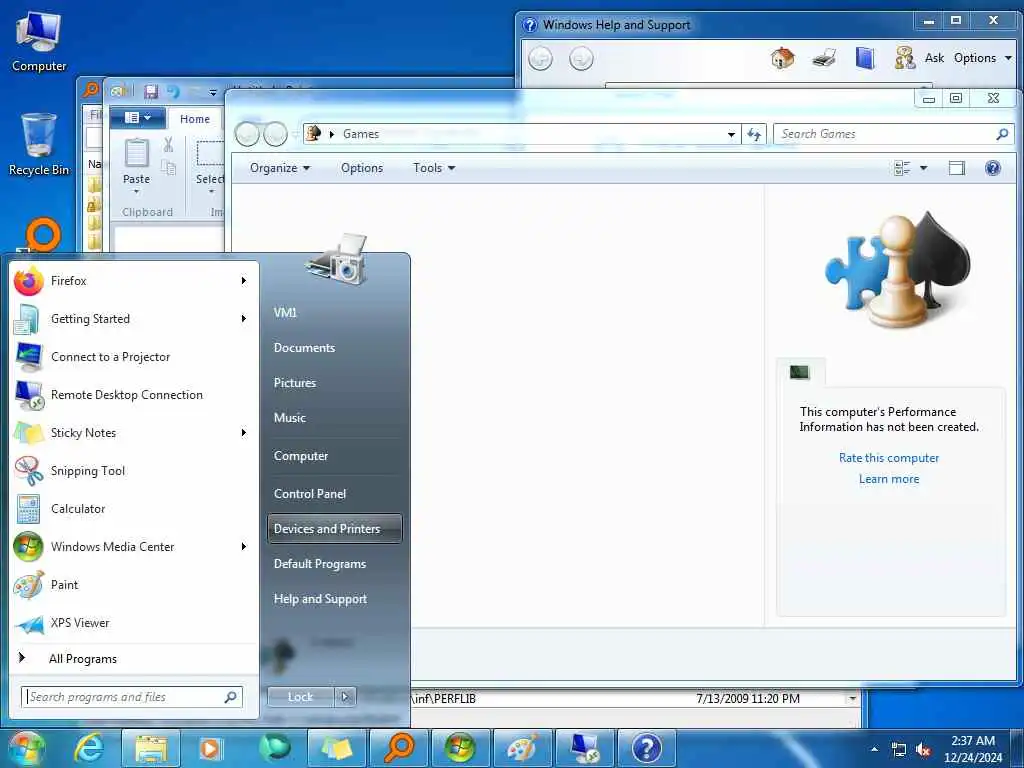Expand the Getting Started submenu arrow

244,319
